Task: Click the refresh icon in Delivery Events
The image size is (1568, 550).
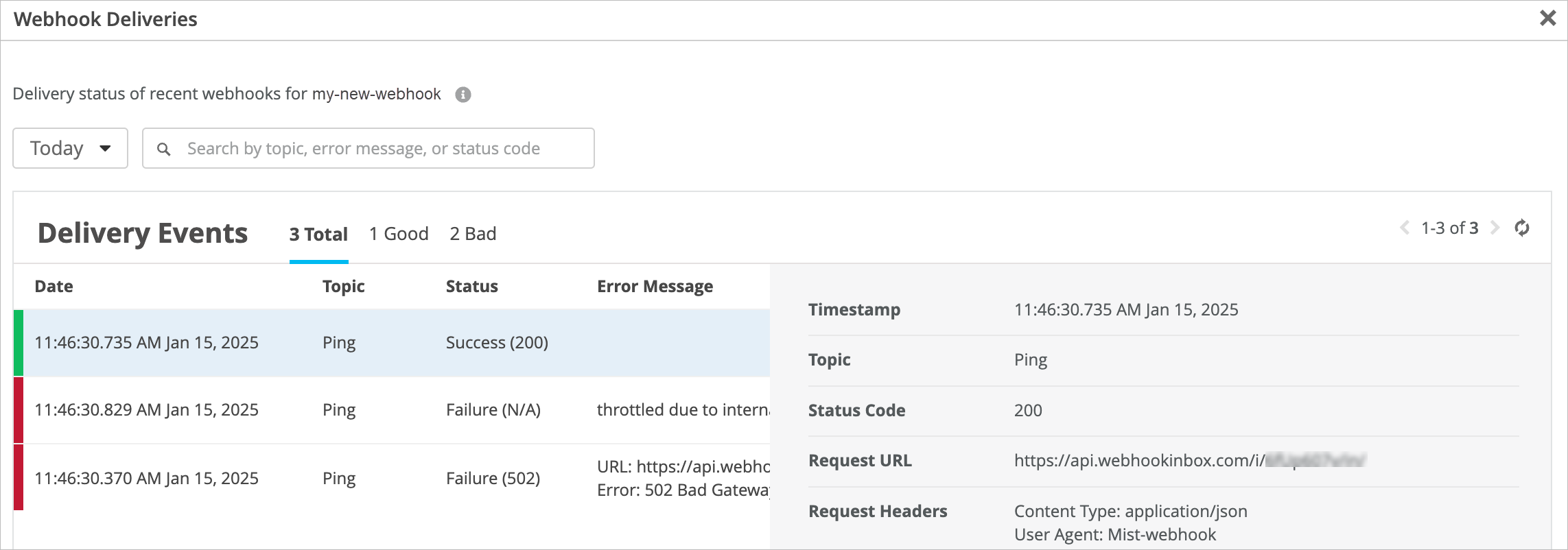Action: click(x=1521, y=228)
